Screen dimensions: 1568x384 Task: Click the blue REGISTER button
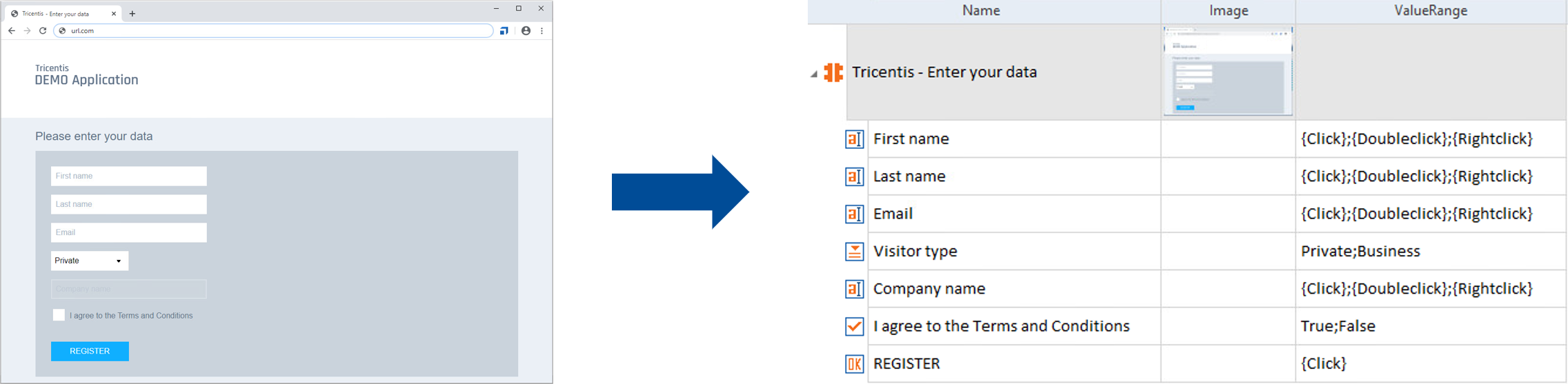(x=90, y=351)
